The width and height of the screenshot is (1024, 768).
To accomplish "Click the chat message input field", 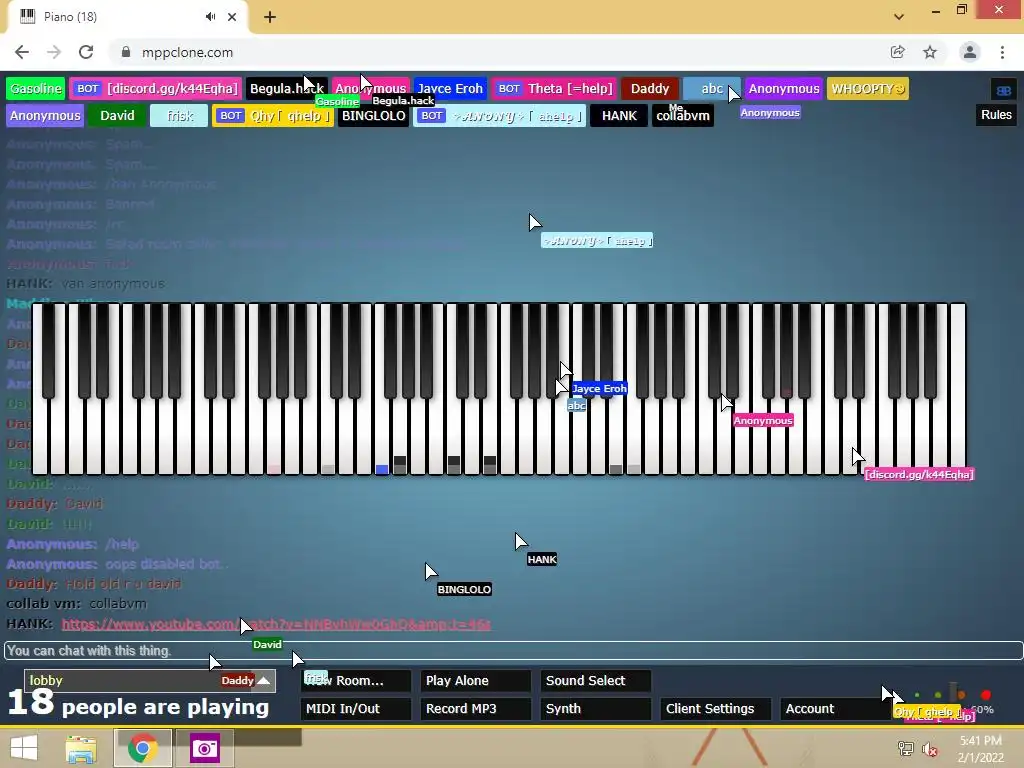I will [513, 650].
